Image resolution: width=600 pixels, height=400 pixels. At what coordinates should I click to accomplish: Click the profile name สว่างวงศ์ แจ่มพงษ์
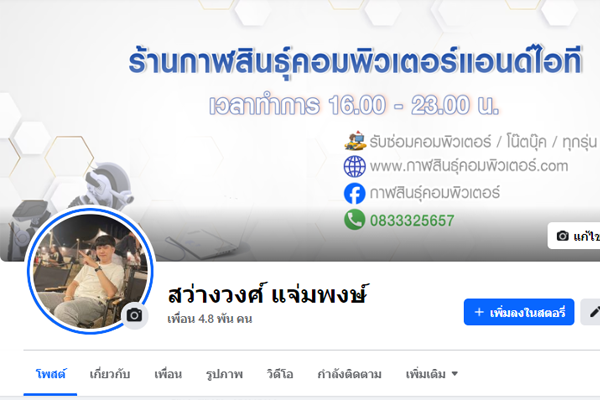(x=267, y=294)
